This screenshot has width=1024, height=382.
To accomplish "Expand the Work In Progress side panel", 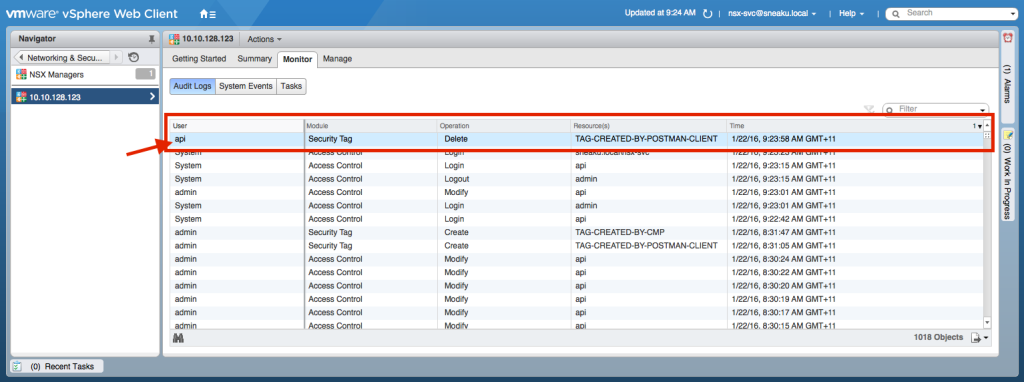I will coord(1007,174).
